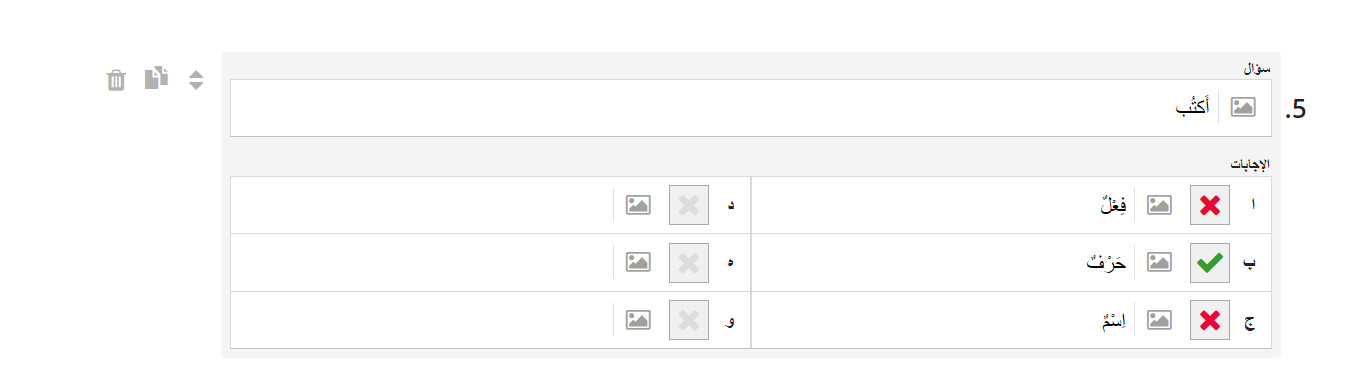Reorder question using up-down arrows handle

[196, 80]
